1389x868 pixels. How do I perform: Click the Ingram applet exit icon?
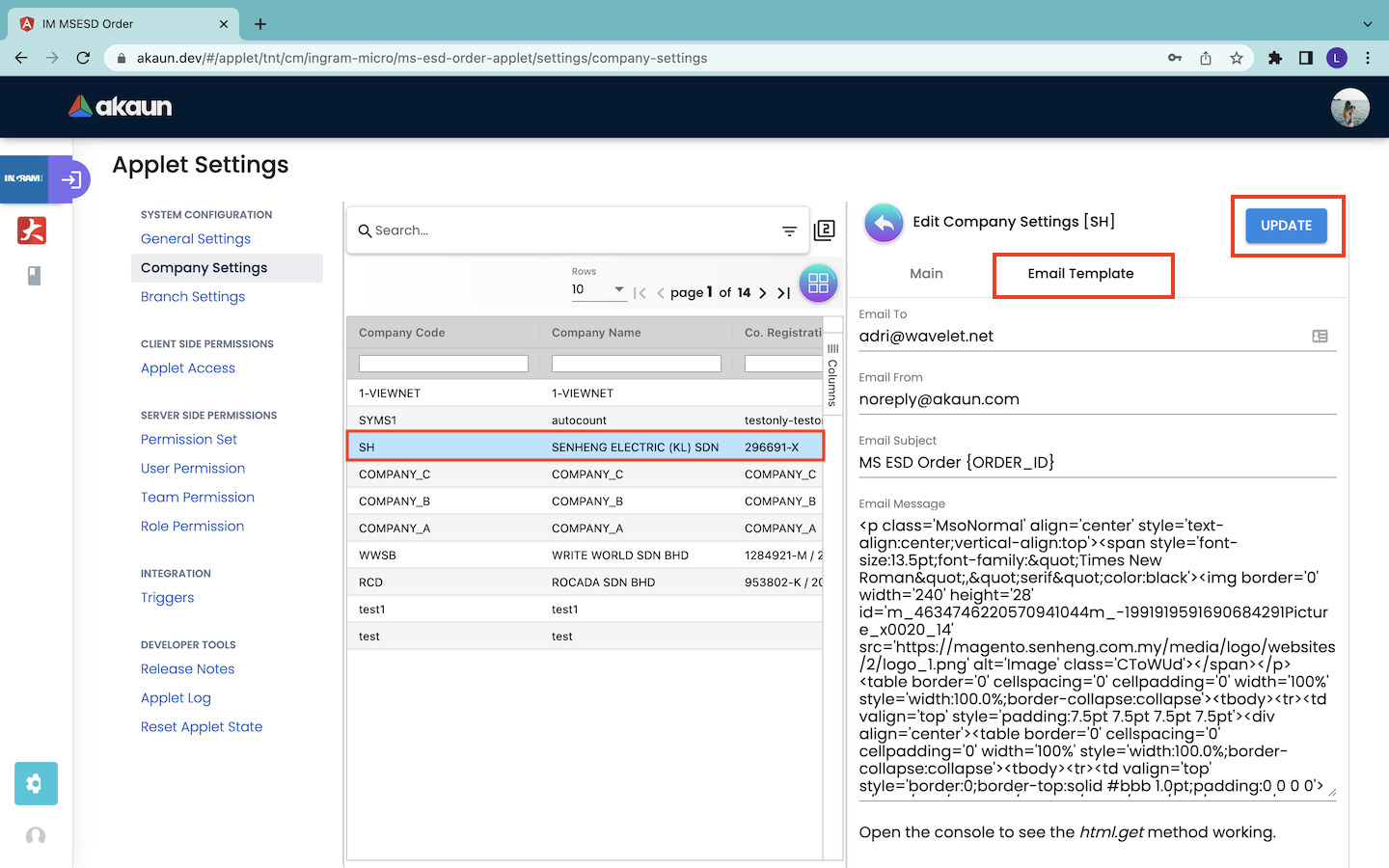(70, 179)
